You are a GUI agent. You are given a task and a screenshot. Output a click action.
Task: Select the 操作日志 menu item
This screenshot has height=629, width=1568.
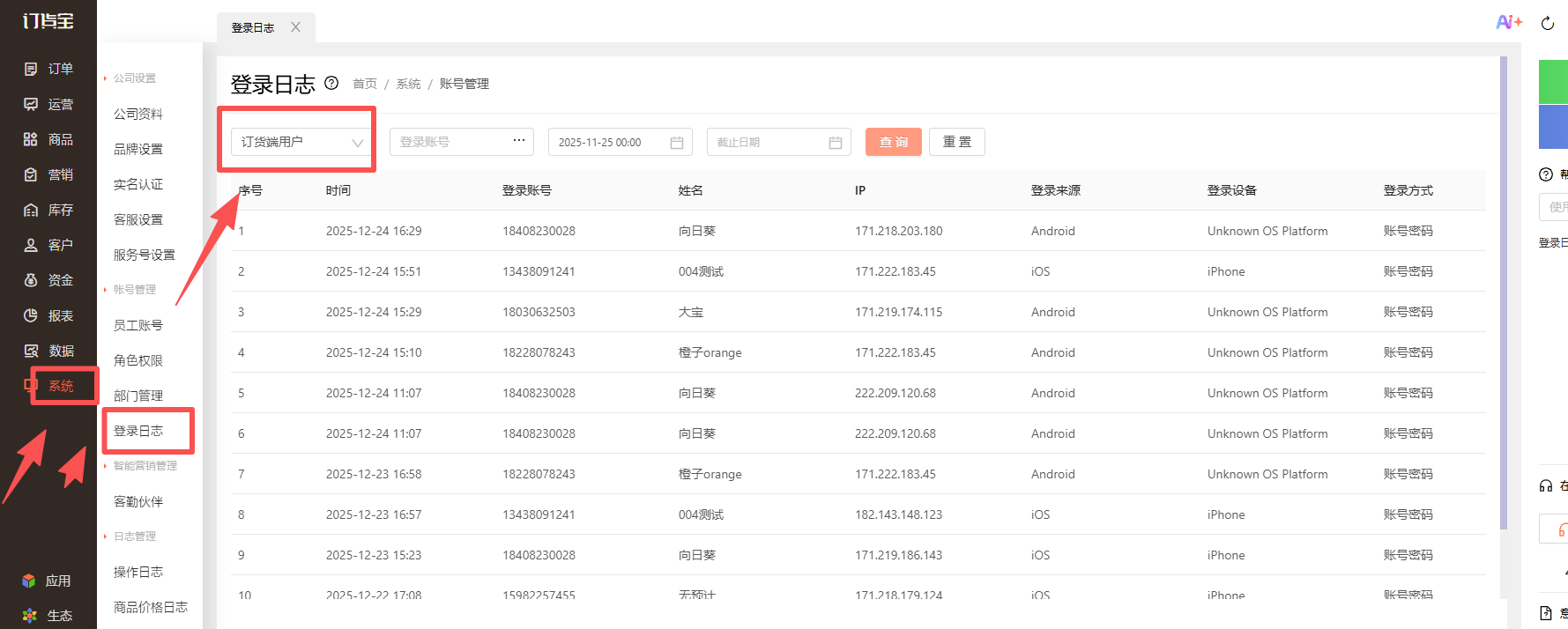(x=138, y=572)
